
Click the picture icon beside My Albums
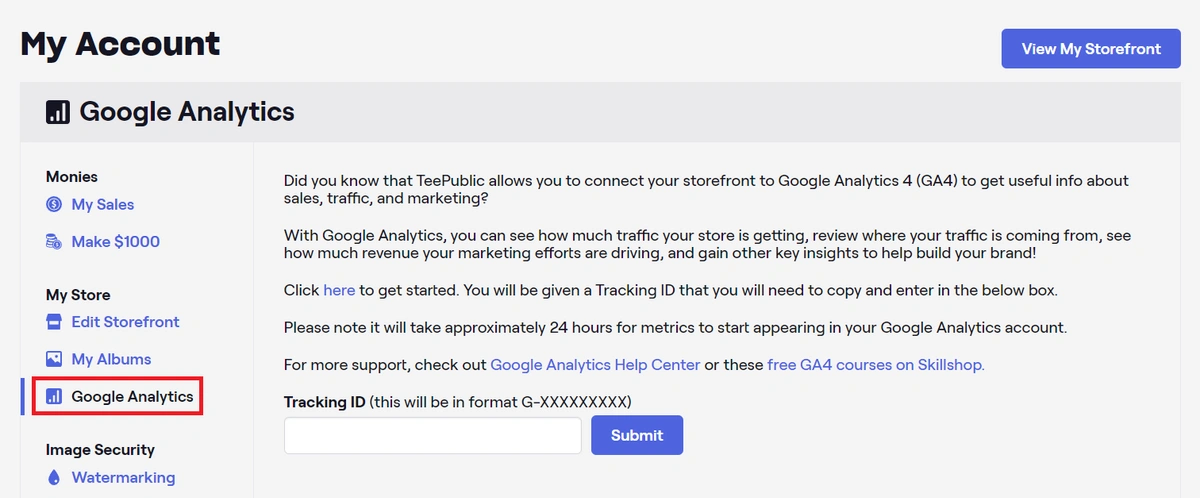[54, 359]
